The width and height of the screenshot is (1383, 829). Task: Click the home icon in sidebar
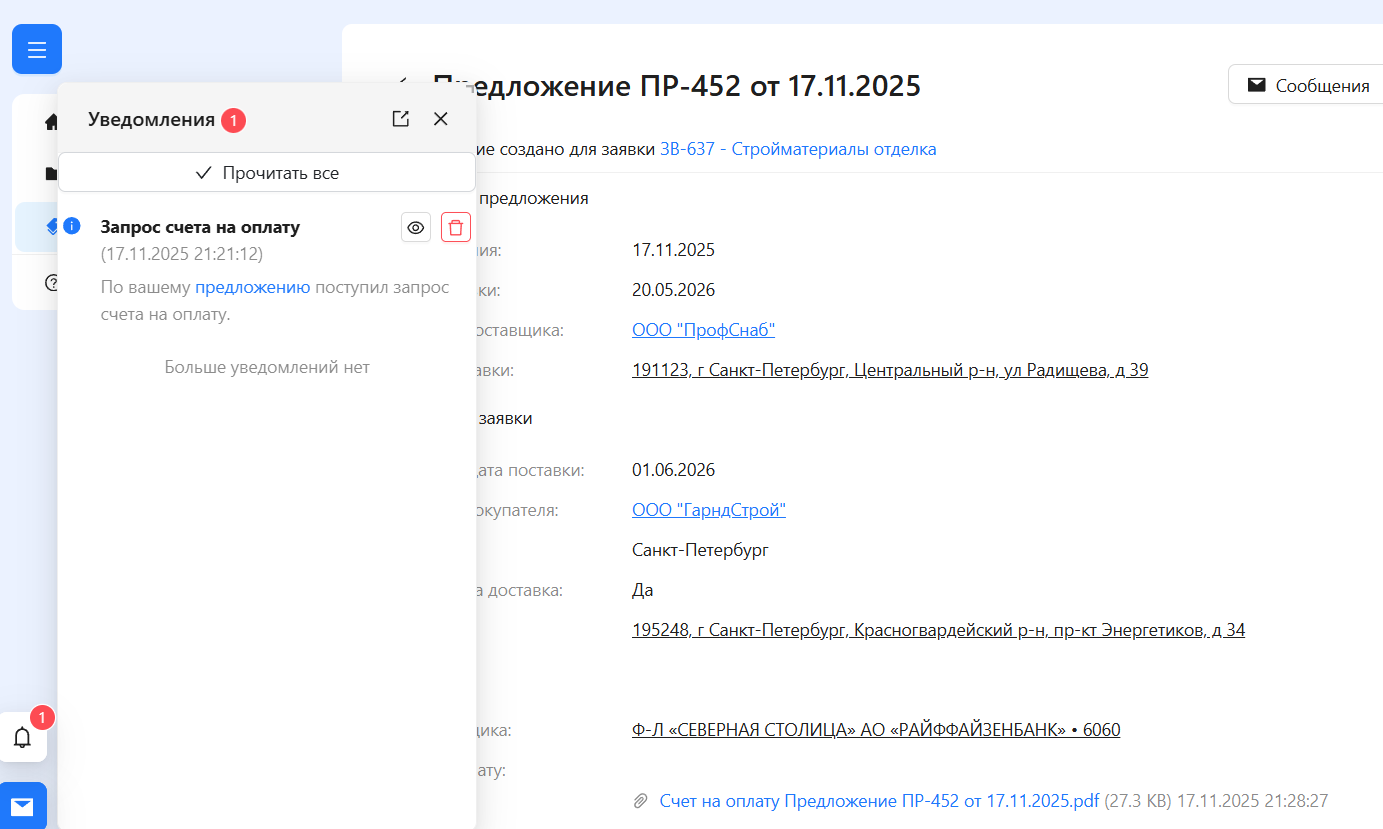coord(51,122)
